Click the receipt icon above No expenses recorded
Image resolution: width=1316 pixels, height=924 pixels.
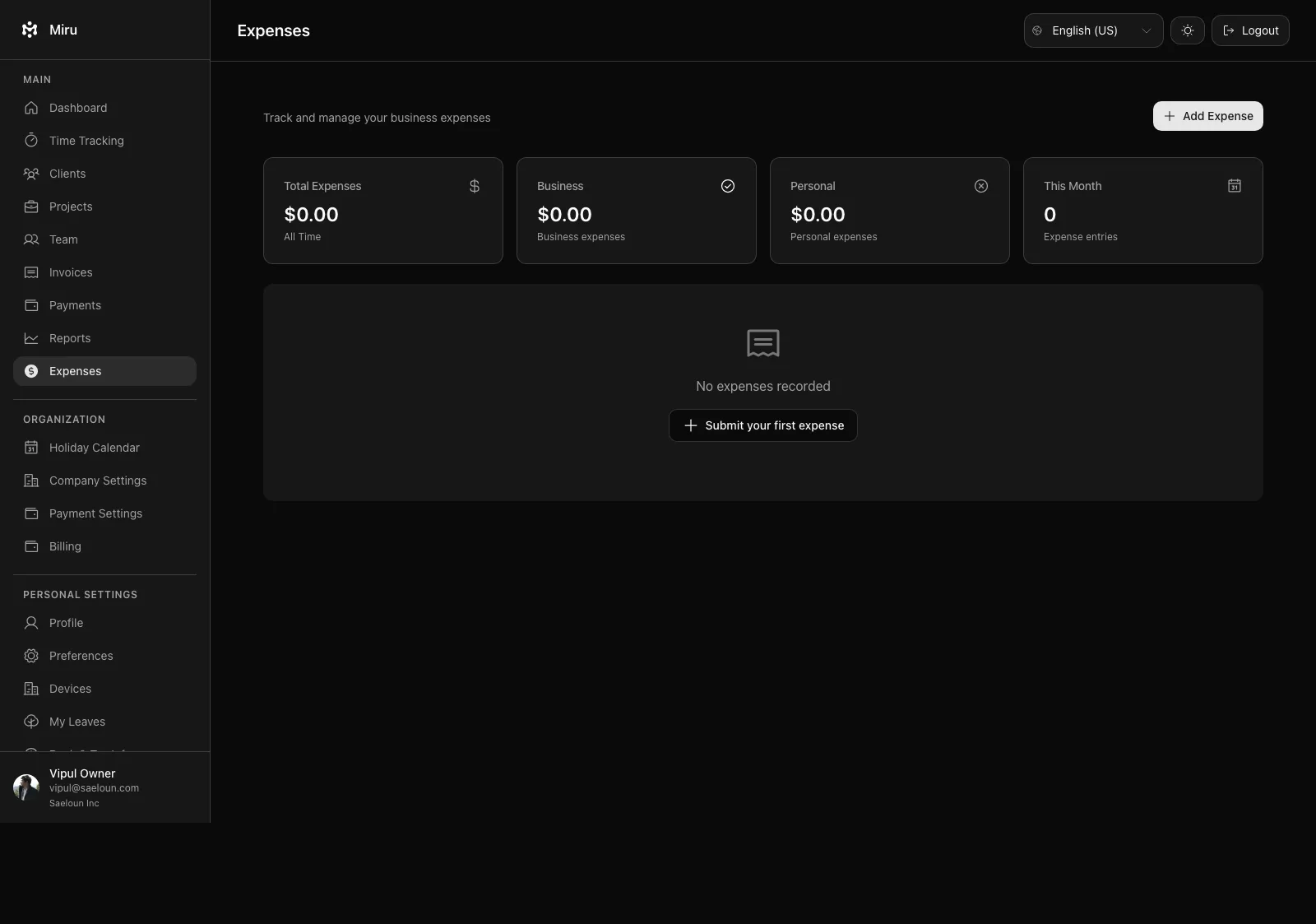(763, 343)
